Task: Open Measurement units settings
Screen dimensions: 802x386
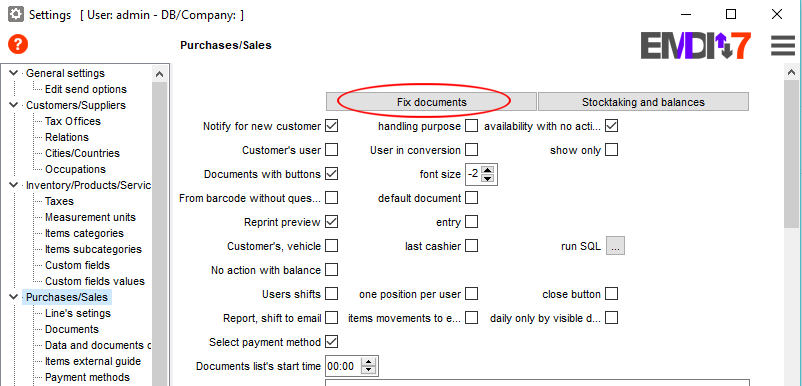Action: tap(90, 217)
